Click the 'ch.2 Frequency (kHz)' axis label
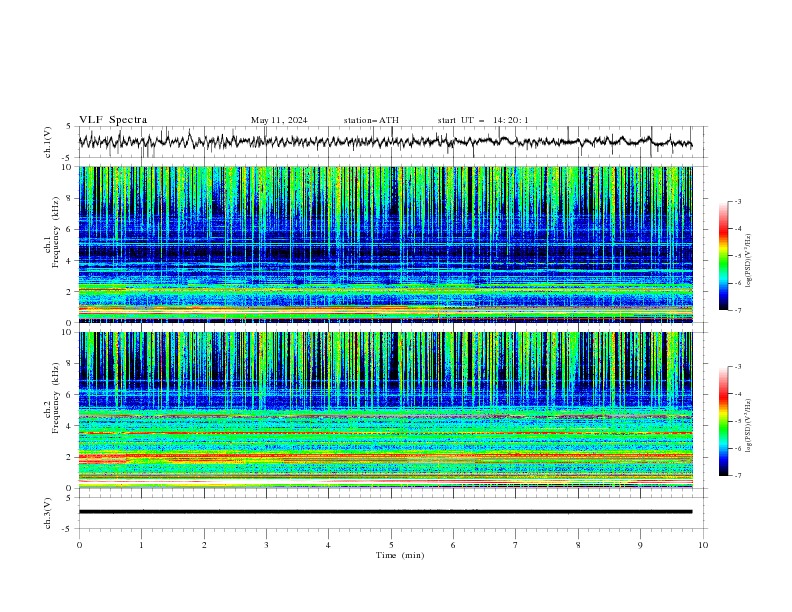Image resolution: width=792 pixels, height=612 pixels. point(51,398)
